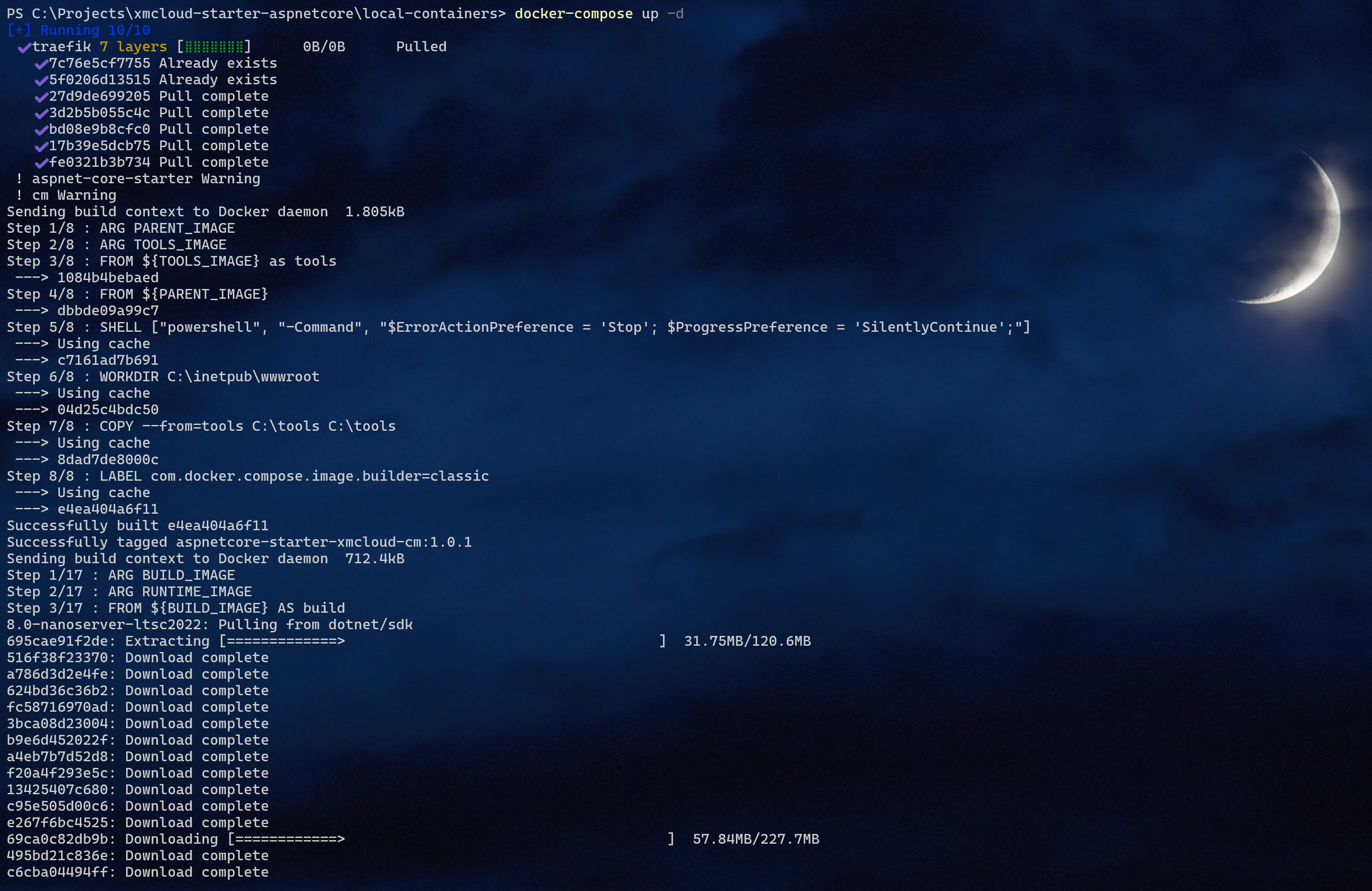
Task: Click the checkmark before layer 3d2b5b055c4c
Action: coord(41,114)
